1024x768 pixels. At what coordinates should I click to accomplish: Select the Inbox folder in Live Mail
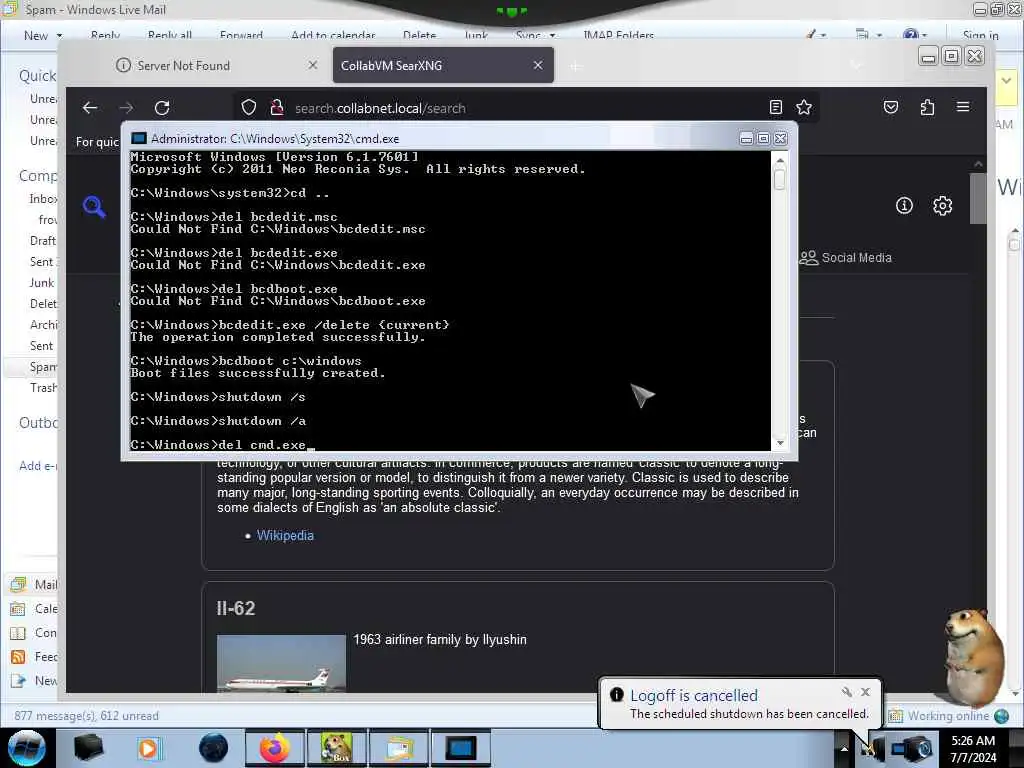pyautogui.click(x=43, y=199)
